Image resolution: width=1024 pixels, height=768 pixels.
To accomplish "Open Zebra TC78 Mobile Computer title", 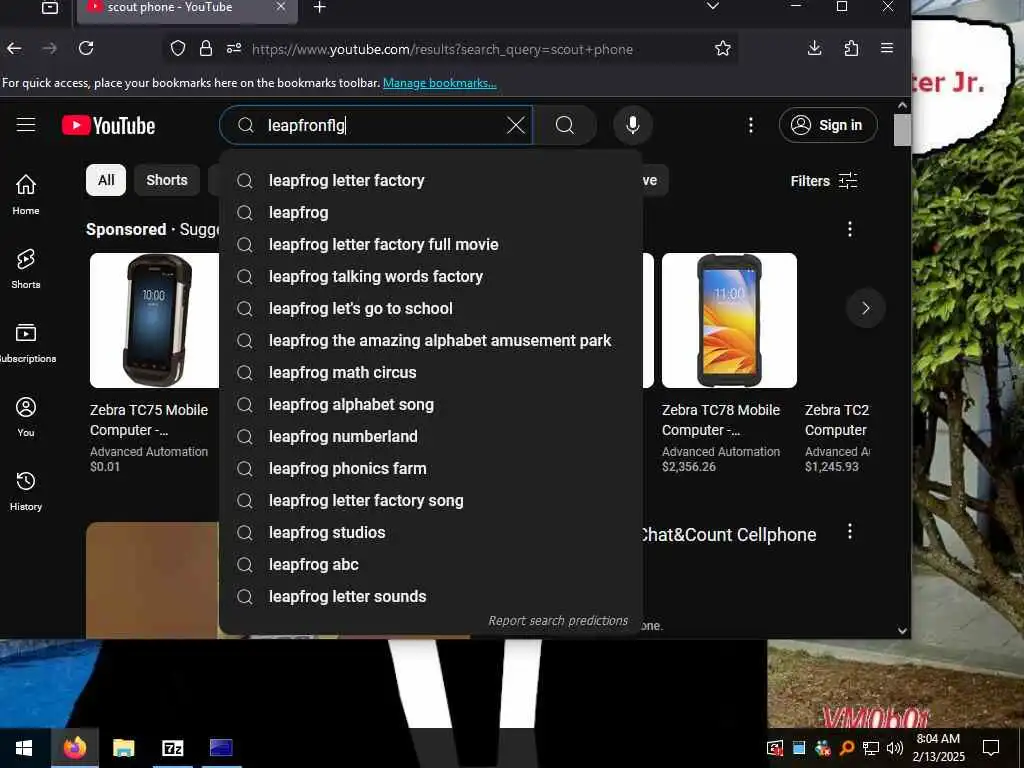I will (x=721, y=420).
